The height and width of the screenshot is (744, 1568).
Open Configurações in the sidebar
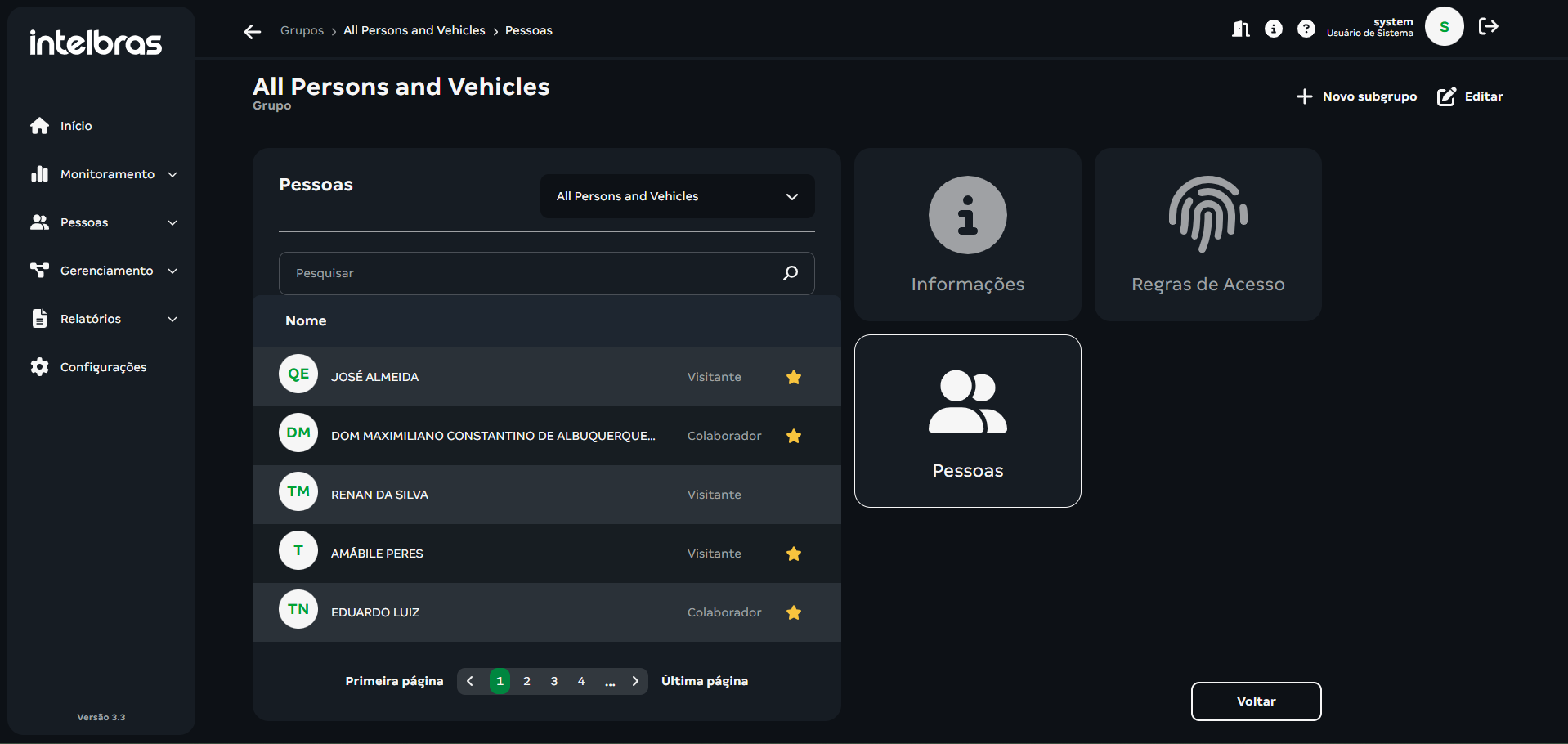103,367
